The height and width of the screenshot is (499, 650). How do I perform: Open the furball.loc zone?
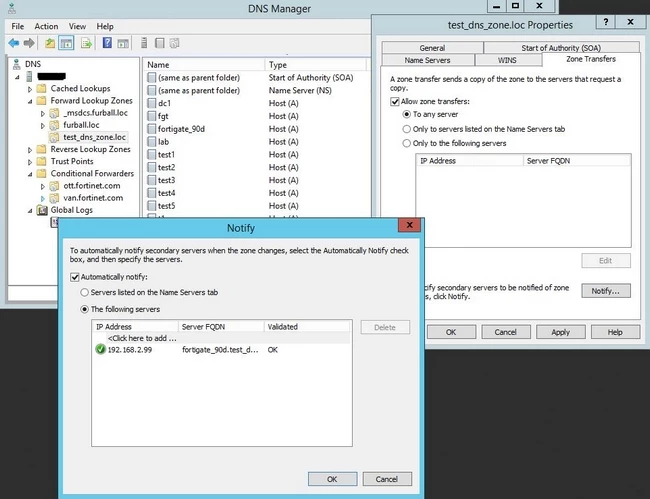(81, 125)
